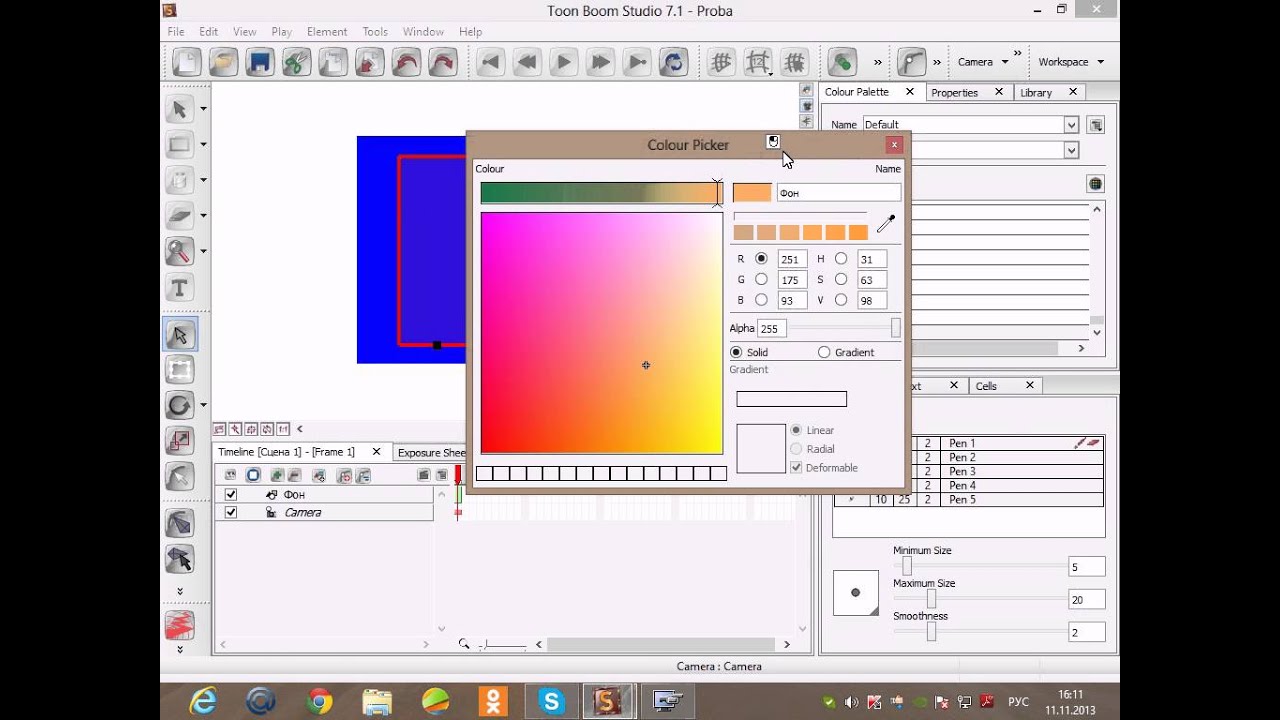The image size is (1280, 720).
Task: Select the H radio button
Action: pos(840,259)
